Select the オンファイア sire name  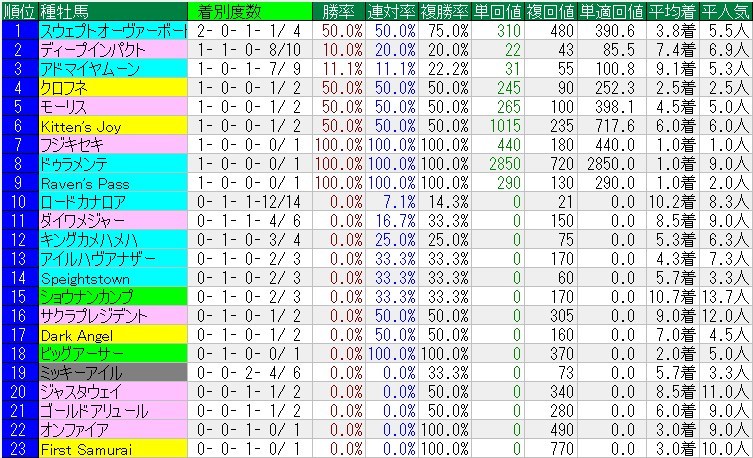coord(113,430)
